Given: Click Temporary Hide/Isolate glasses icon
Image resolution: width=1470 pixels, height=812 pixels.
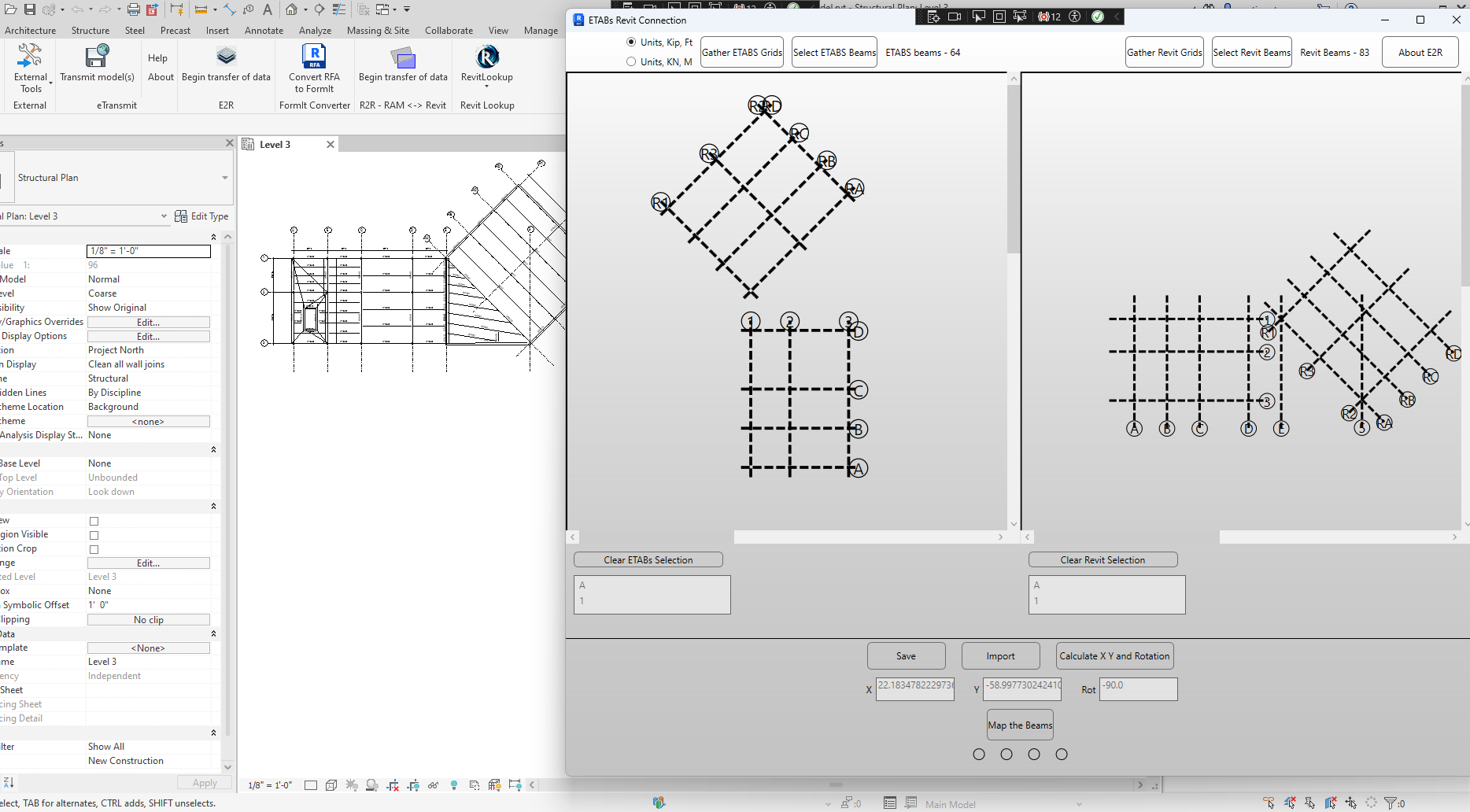Looking at the screenshot, I should [x=434, y=785].
